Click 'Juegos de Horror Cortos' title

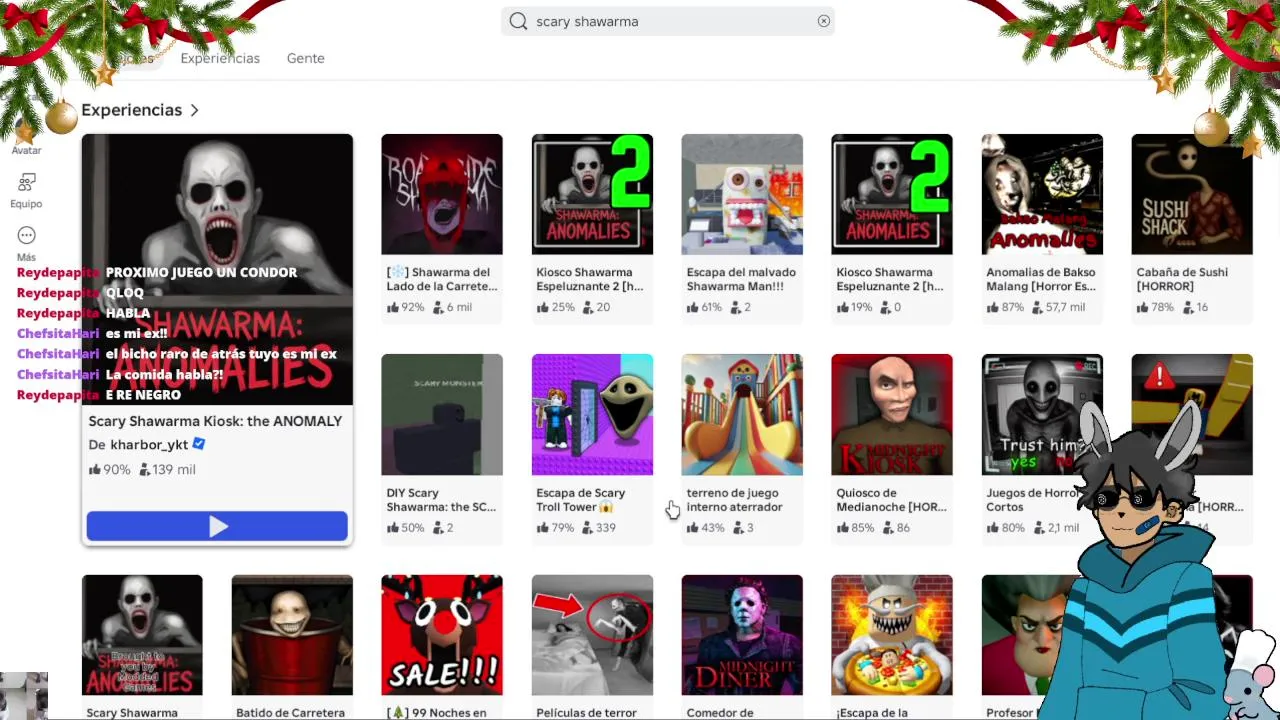point(1031,500)
